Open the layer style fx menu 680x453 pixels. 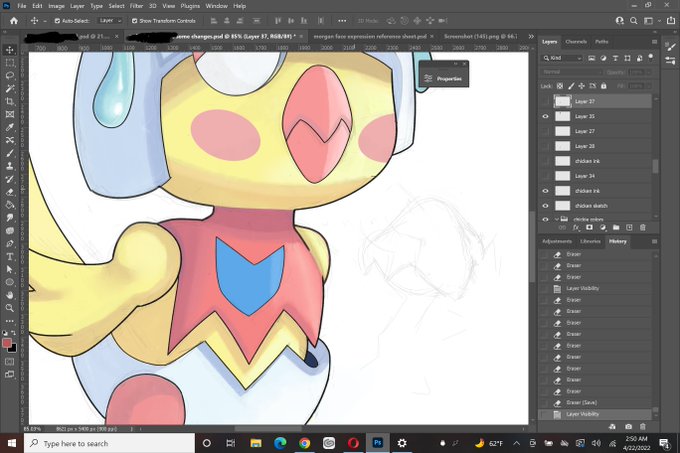pyautogui.click(x=576, y=228)
